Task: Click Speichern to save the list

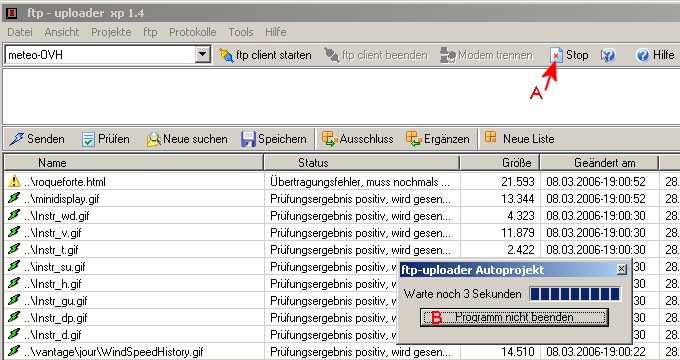Action: (x=274, y=139)
